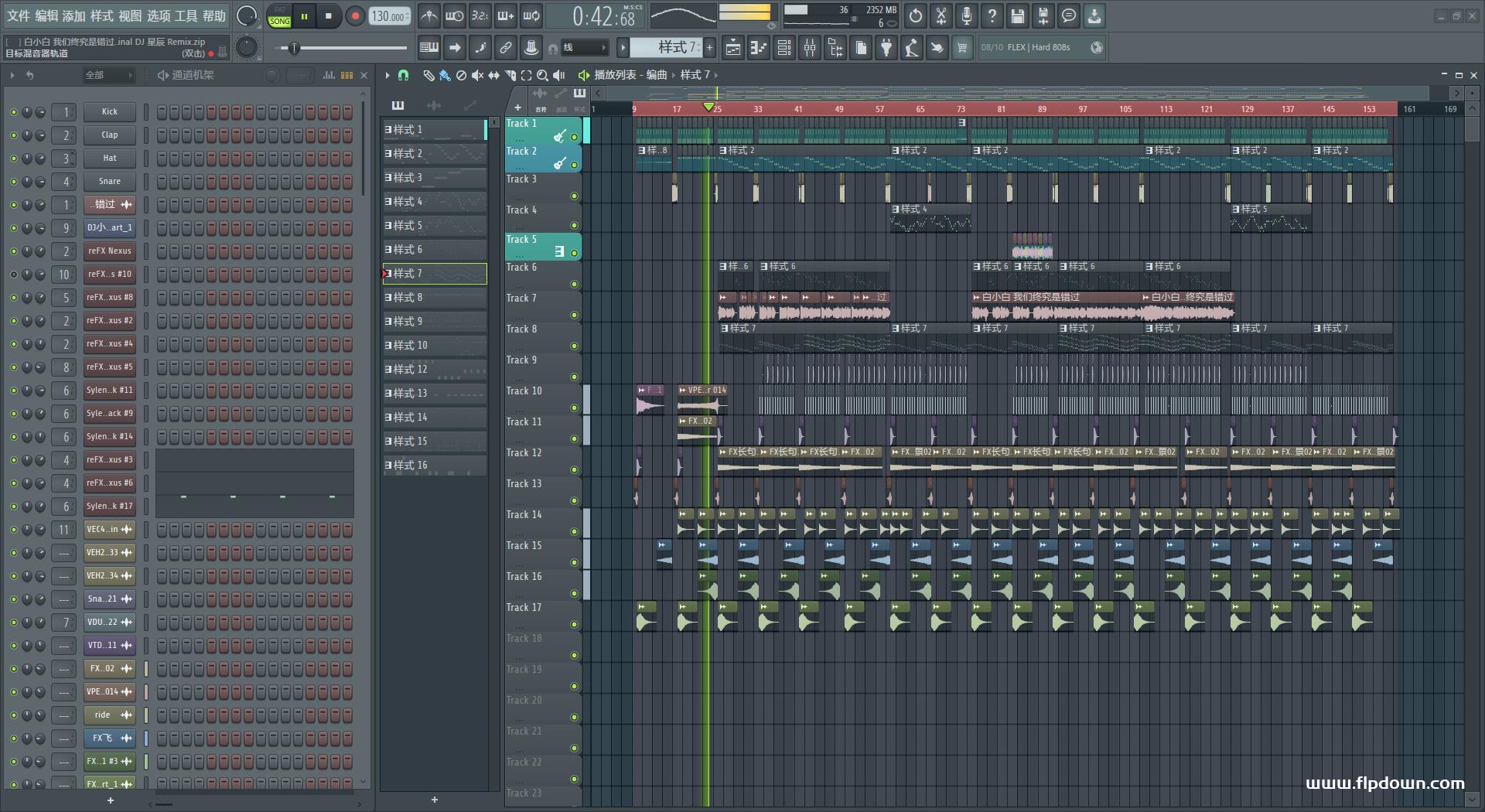Screen dimensions: 1485x812
Task: Select the playlist playback speaker tool
Action: 558,75
